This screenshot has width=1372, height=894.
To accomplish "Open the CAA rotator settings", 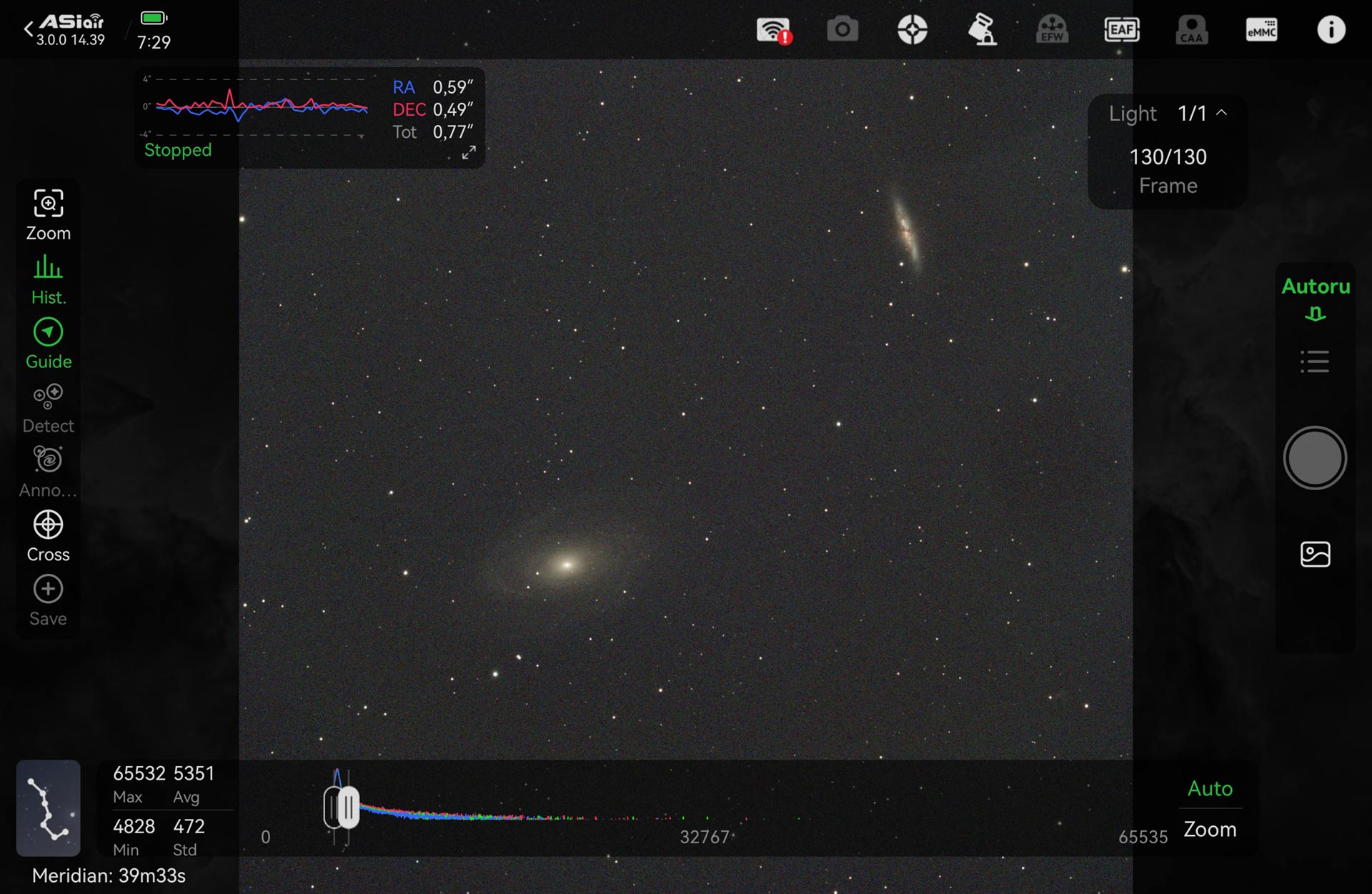I will click(x=1191, y=30).
